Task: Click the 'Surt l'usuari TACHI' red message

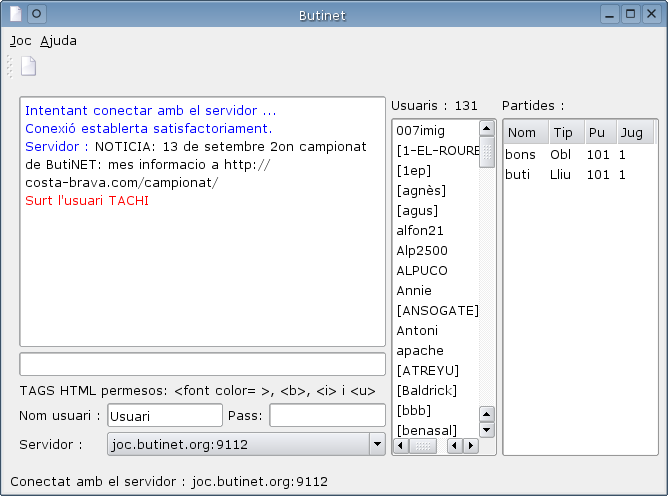Action: [x=87, y=200]
